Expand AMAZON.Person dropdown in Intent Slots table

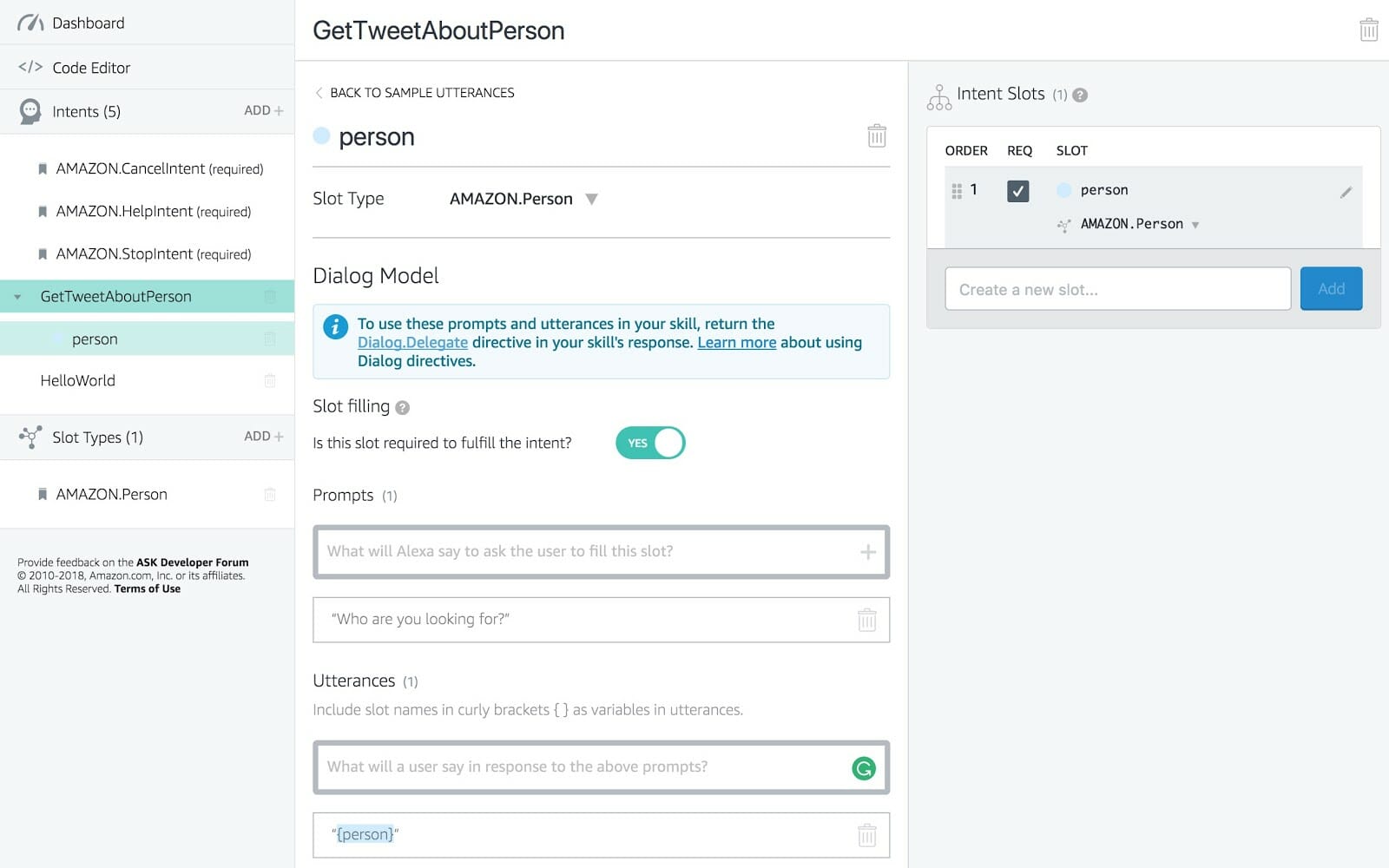click(x=1195, y=225)
